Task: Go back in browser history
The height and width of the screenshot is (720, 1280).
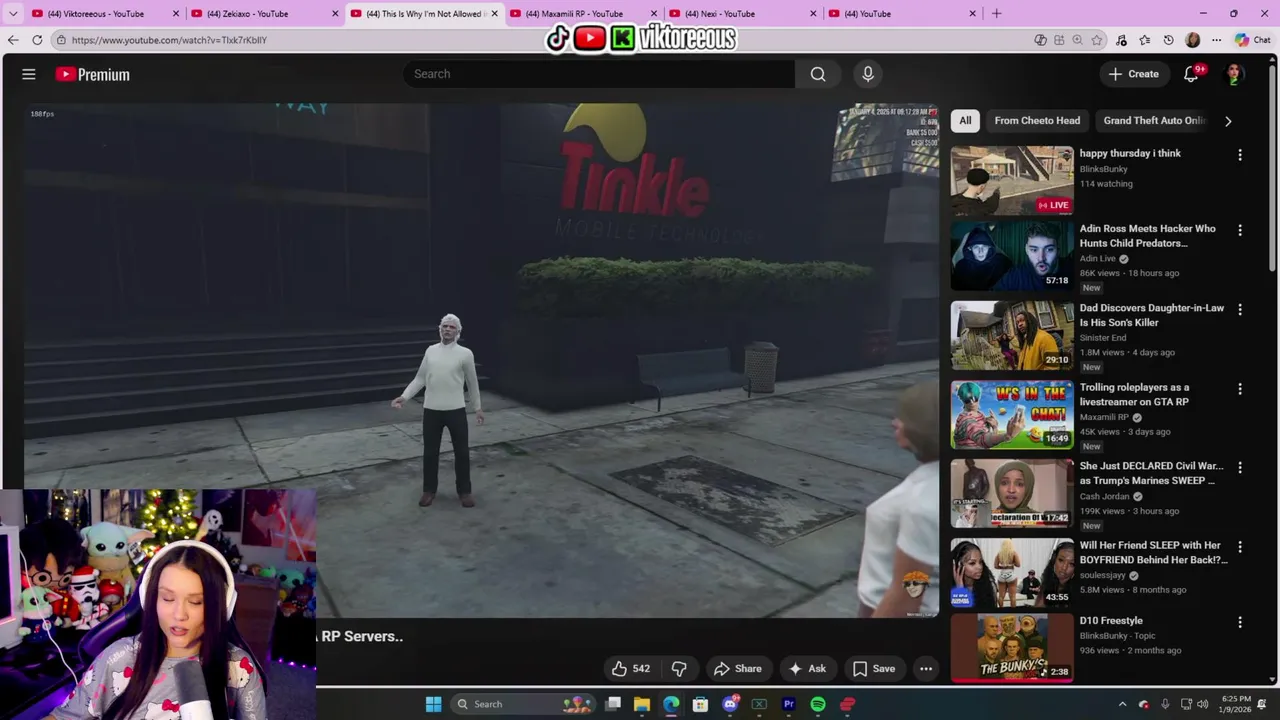Action: click(12, 40)
